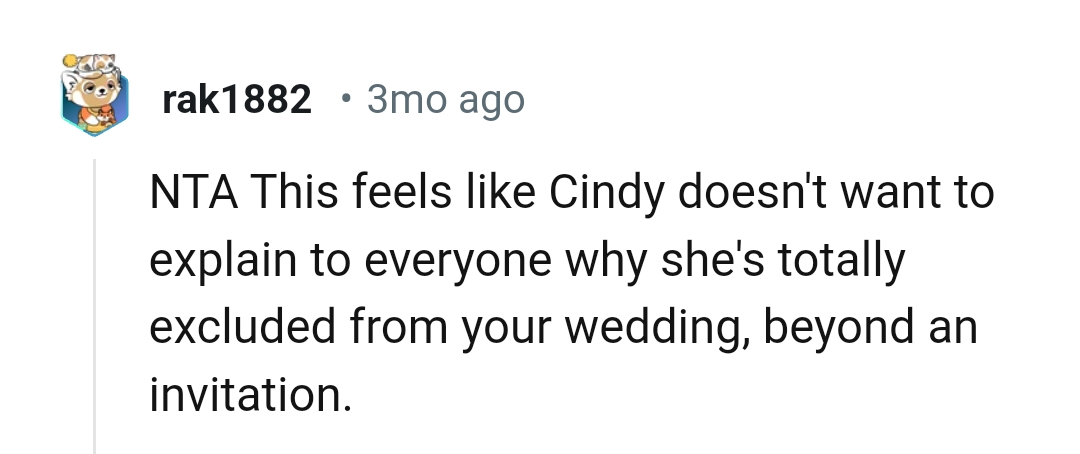Open the rak1882 profile via username
This screenshot has height=454, width=1080.
pyautogui.click(x=236, y=99)
